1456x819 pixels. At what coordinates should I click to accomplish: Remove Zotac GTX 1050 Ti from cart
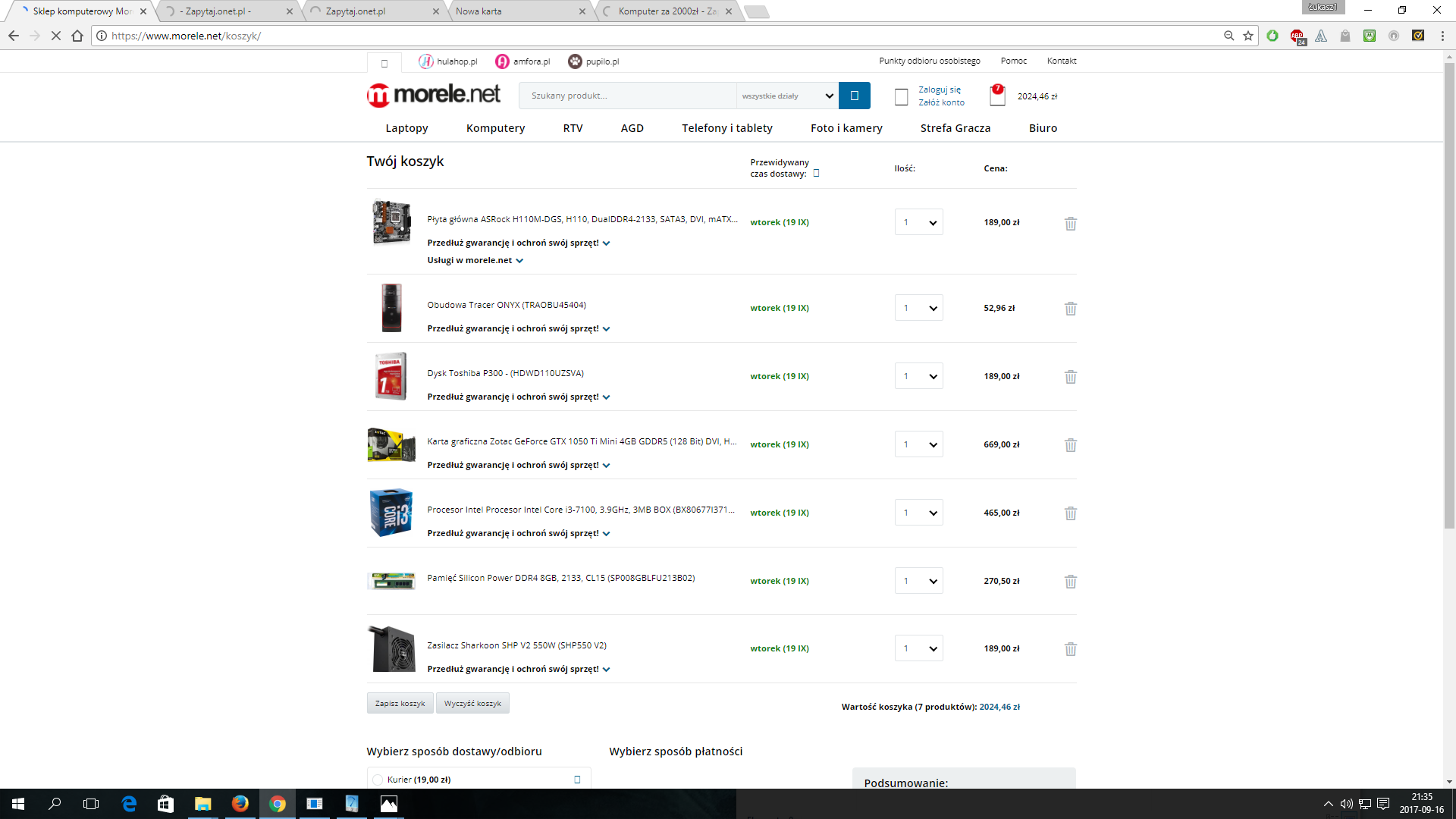(x=1070, y=445)
